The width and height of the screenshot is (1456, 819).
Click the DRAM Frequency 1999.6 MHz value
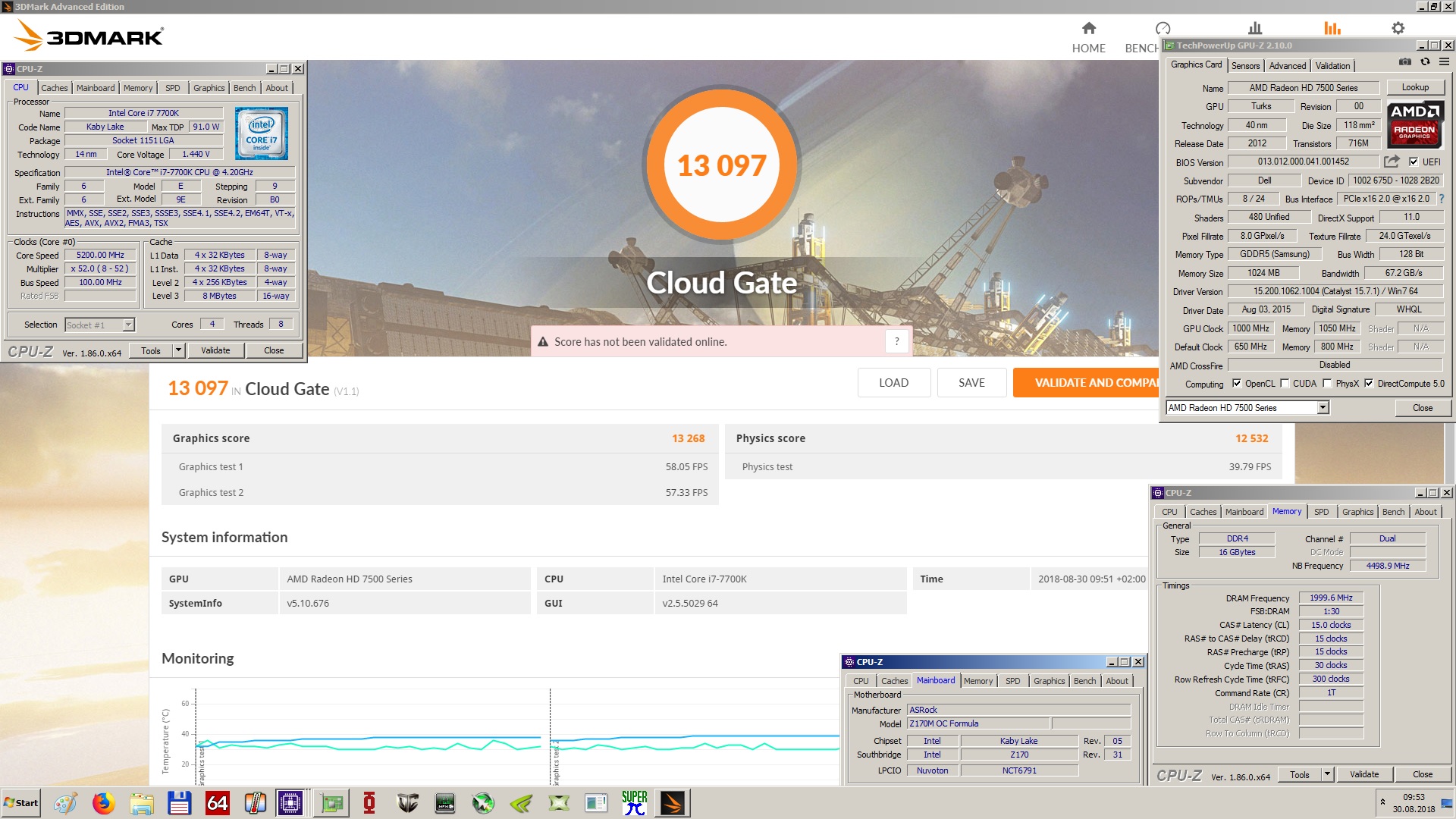coord(1331,598)
